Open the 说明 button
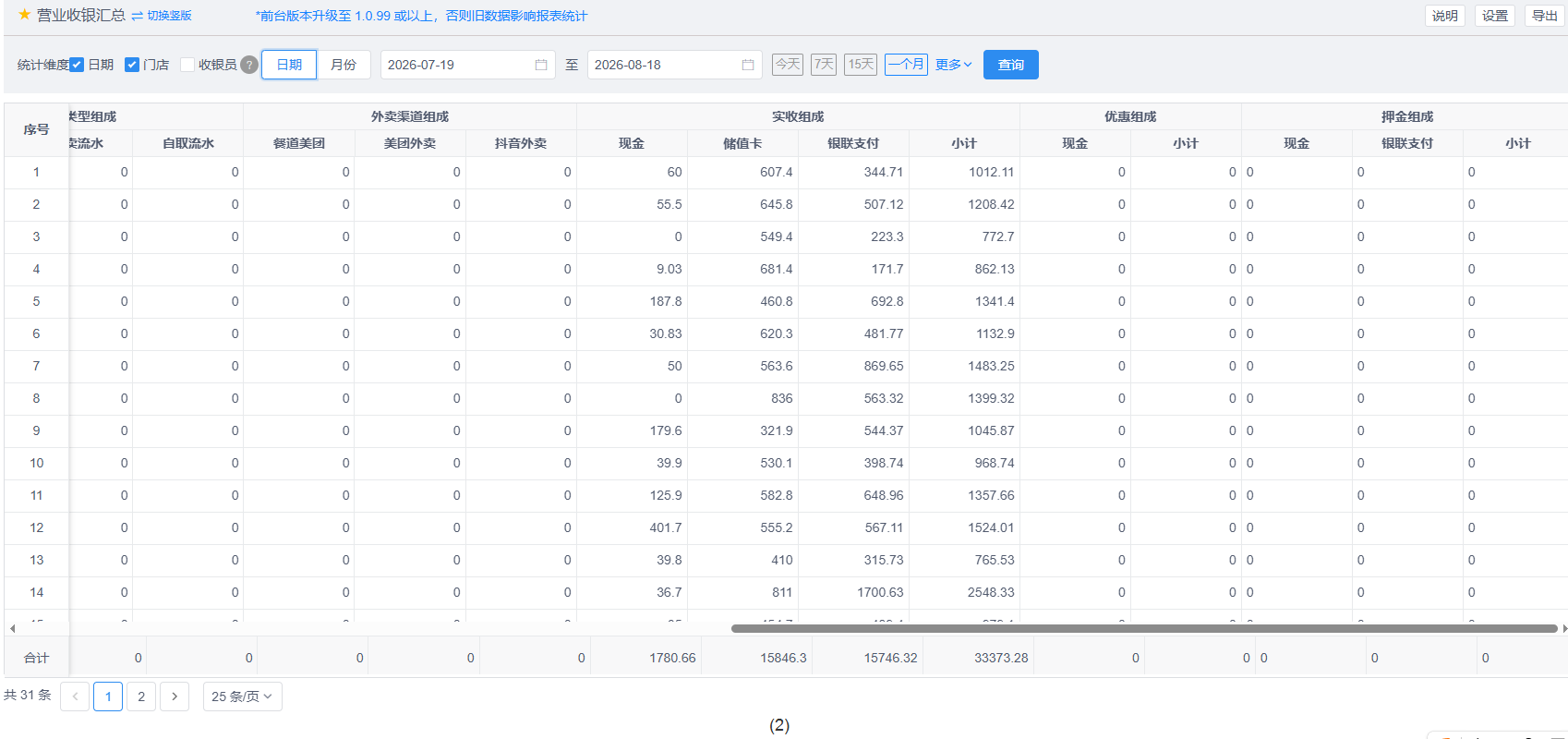1568x739 pixels. click(1445, 16)
